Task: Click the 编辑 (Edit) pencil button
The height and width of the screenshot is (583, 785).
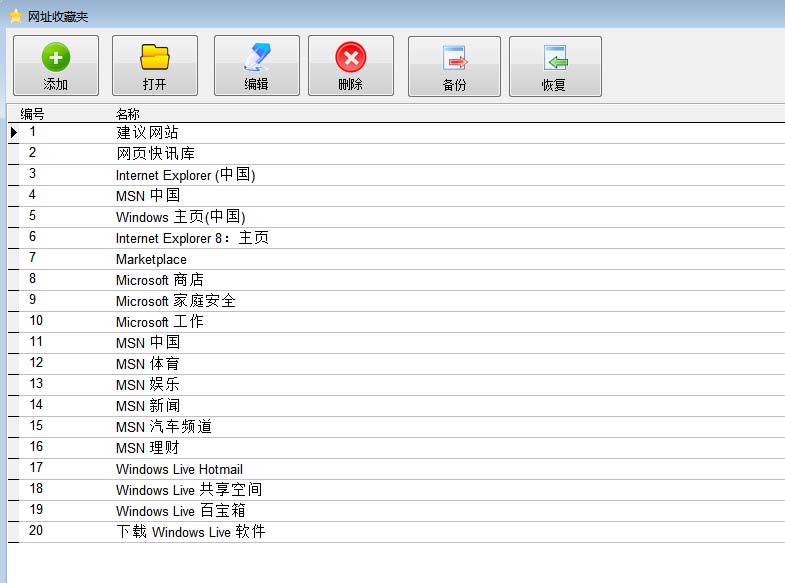Action: click(x=256, y=66)
